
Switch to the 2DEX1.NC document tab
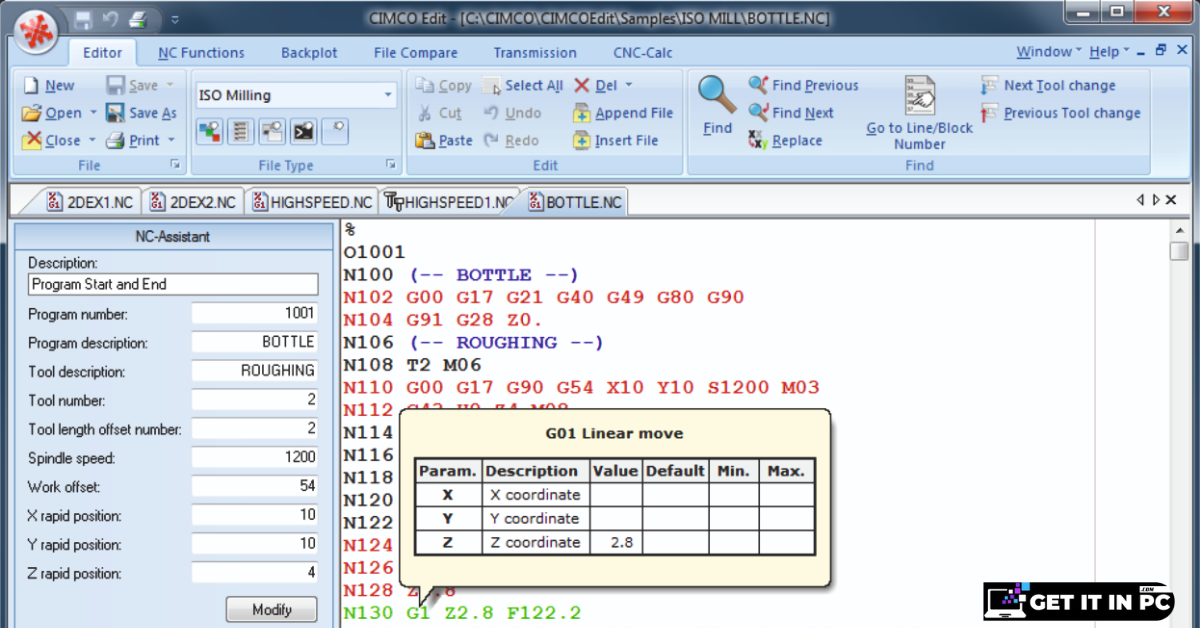point(90,202)
